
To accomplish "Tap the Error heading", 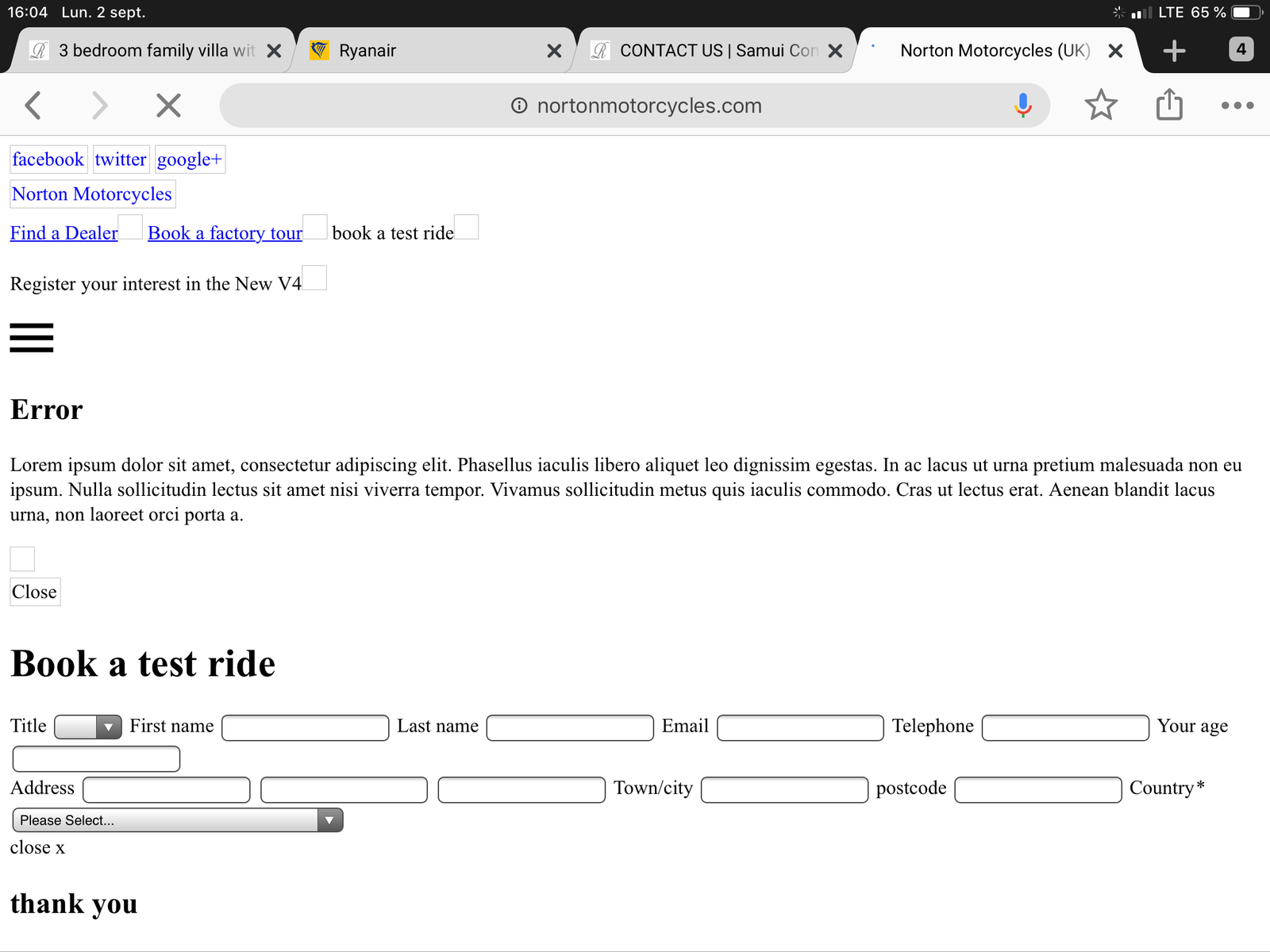I will [47, 410].
